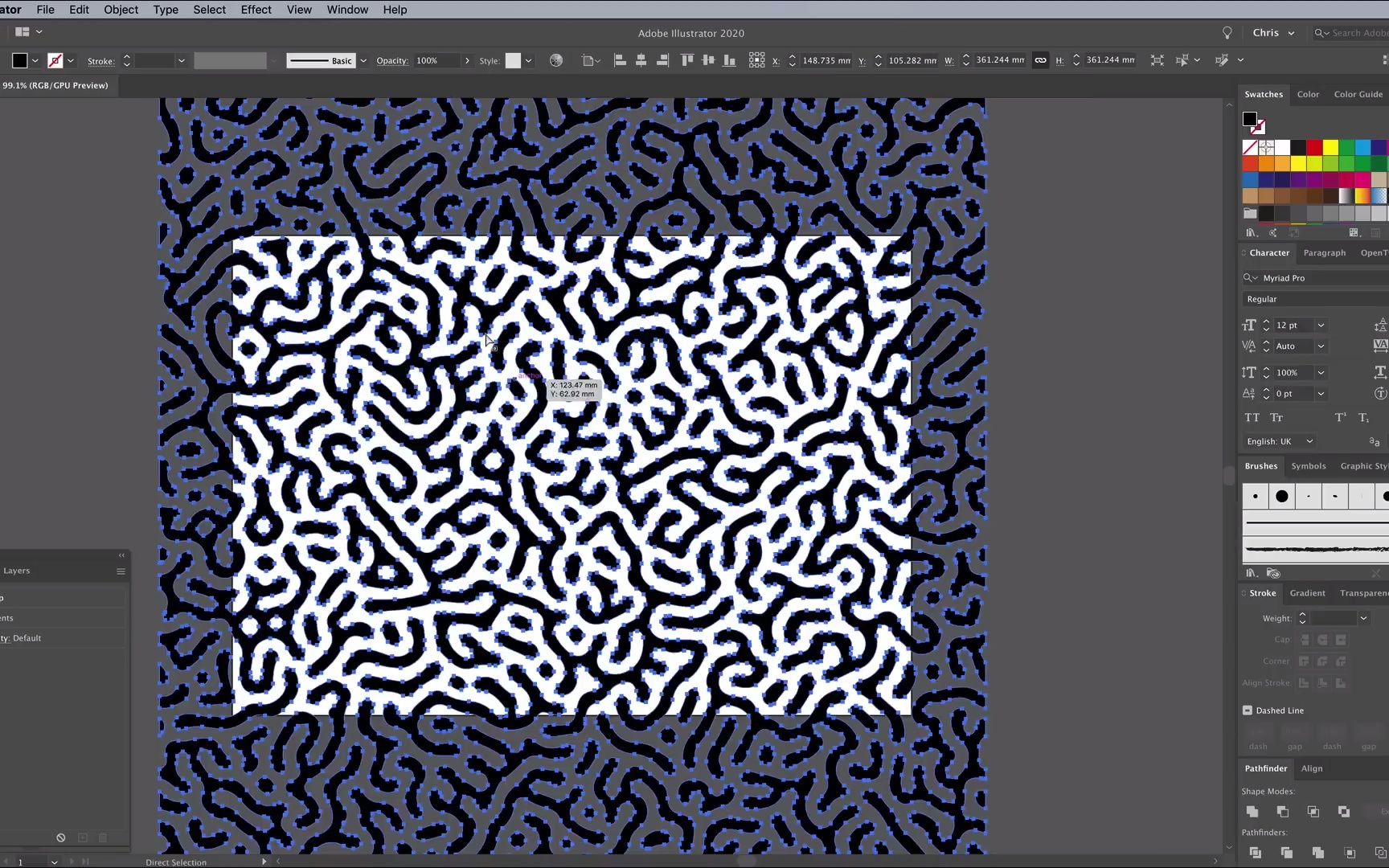Open Brush Libraries menu icon
The width and height of the screenshot is (1389, 868).
pos(1252,573)
